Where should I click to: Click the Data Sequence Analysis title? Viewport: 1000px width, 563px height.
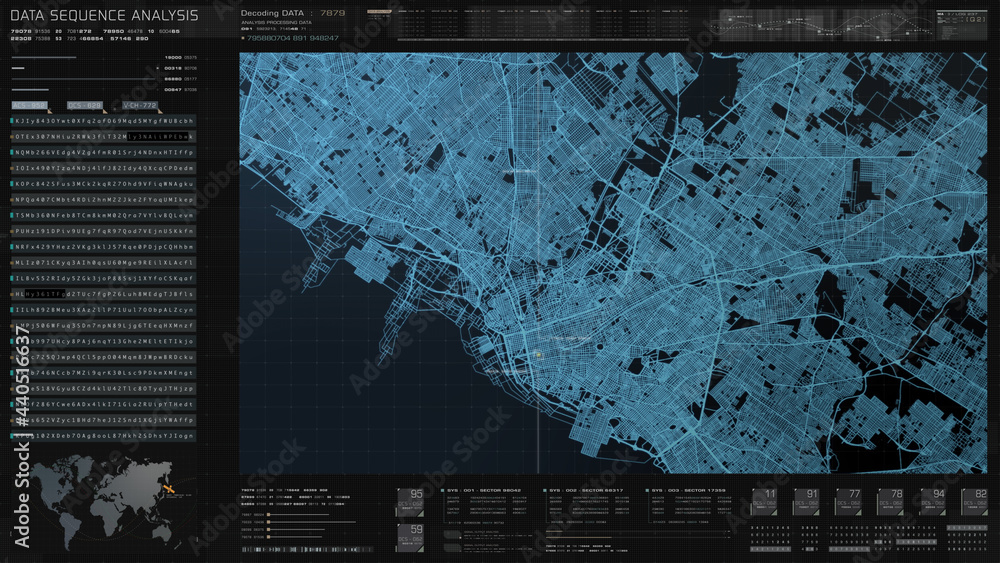(x=105, y=15)
